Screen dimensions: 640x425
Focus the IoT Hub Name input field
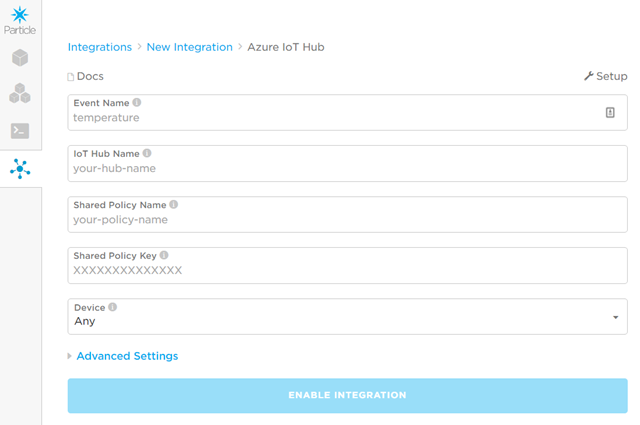pos(347,169)
